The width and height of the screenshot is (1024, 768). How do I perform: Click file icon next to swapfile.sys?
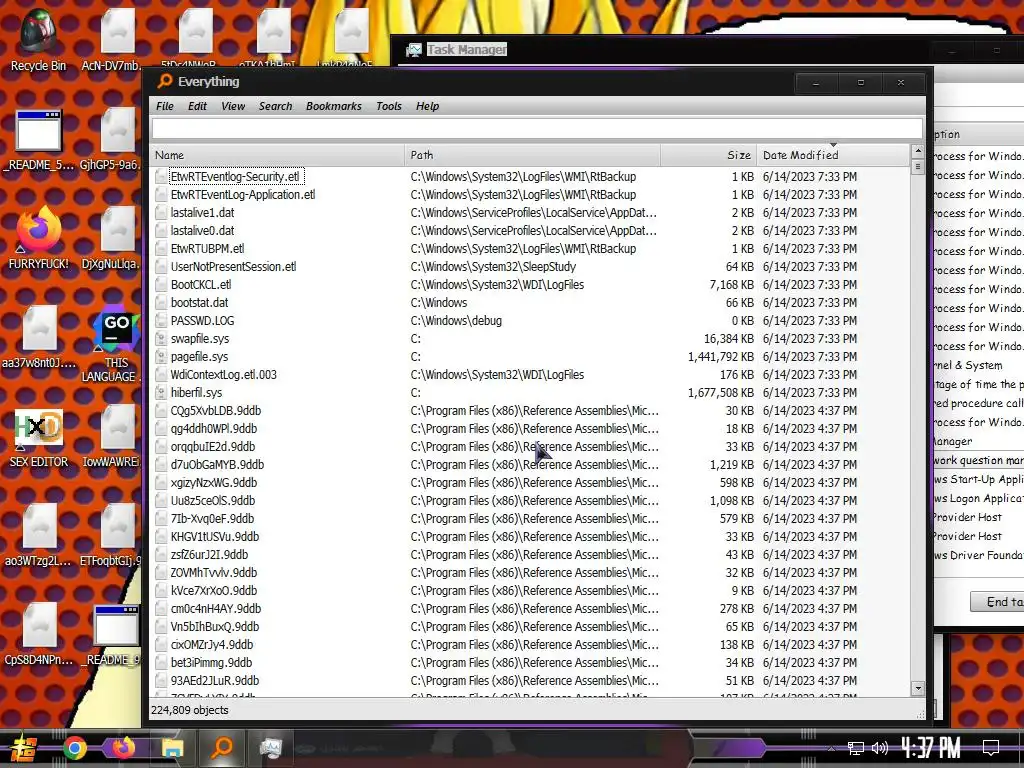click(161, 339)
